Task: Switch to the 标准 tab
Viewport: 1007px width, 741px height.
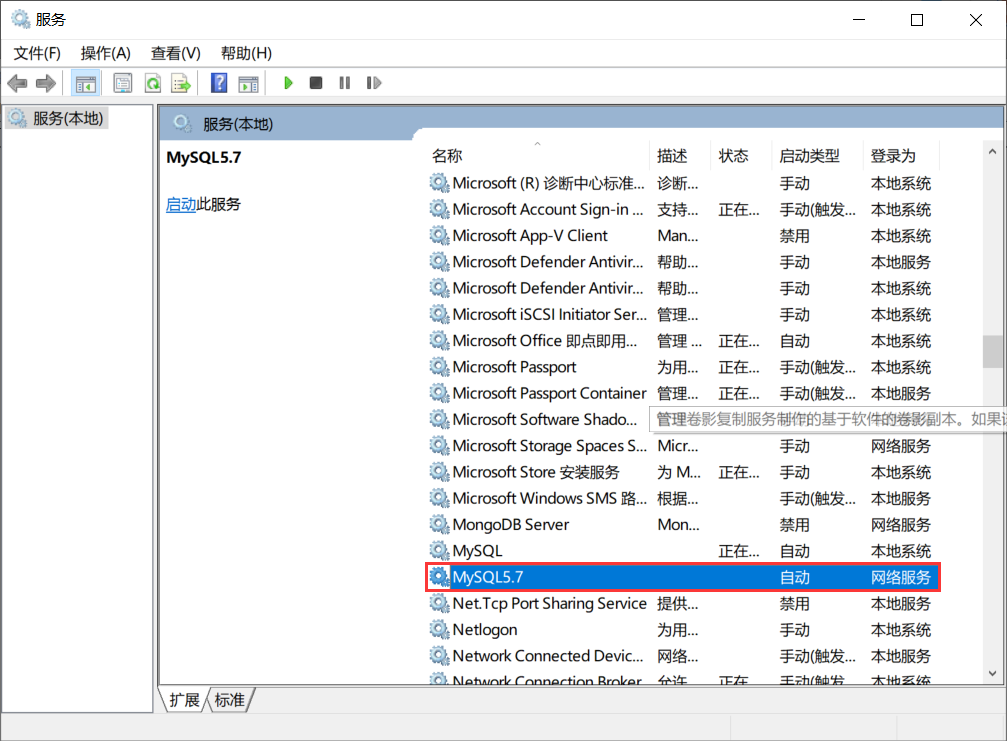Action: [x=229, y=700]
